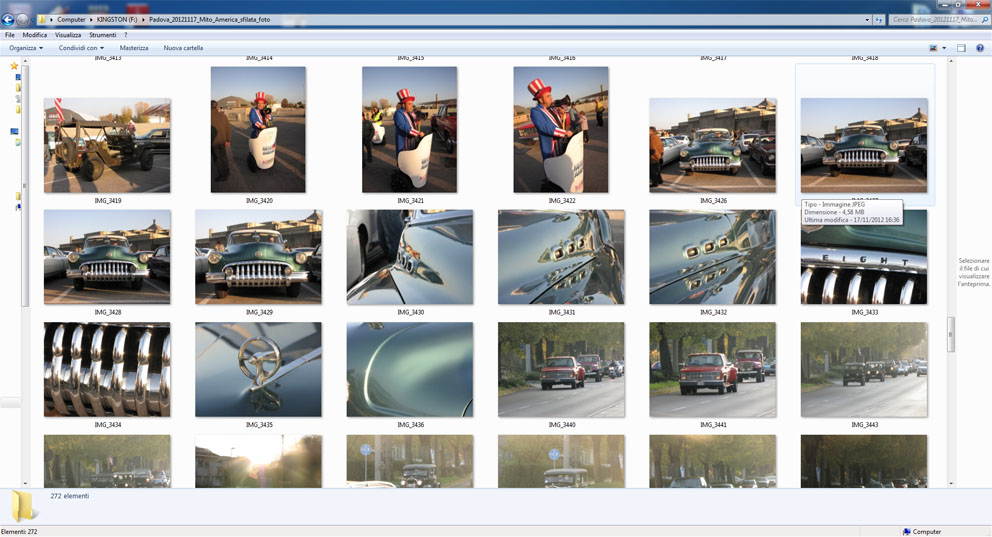
Task: Open the view options dropdown arrow
Action: [x=944, y=48]
